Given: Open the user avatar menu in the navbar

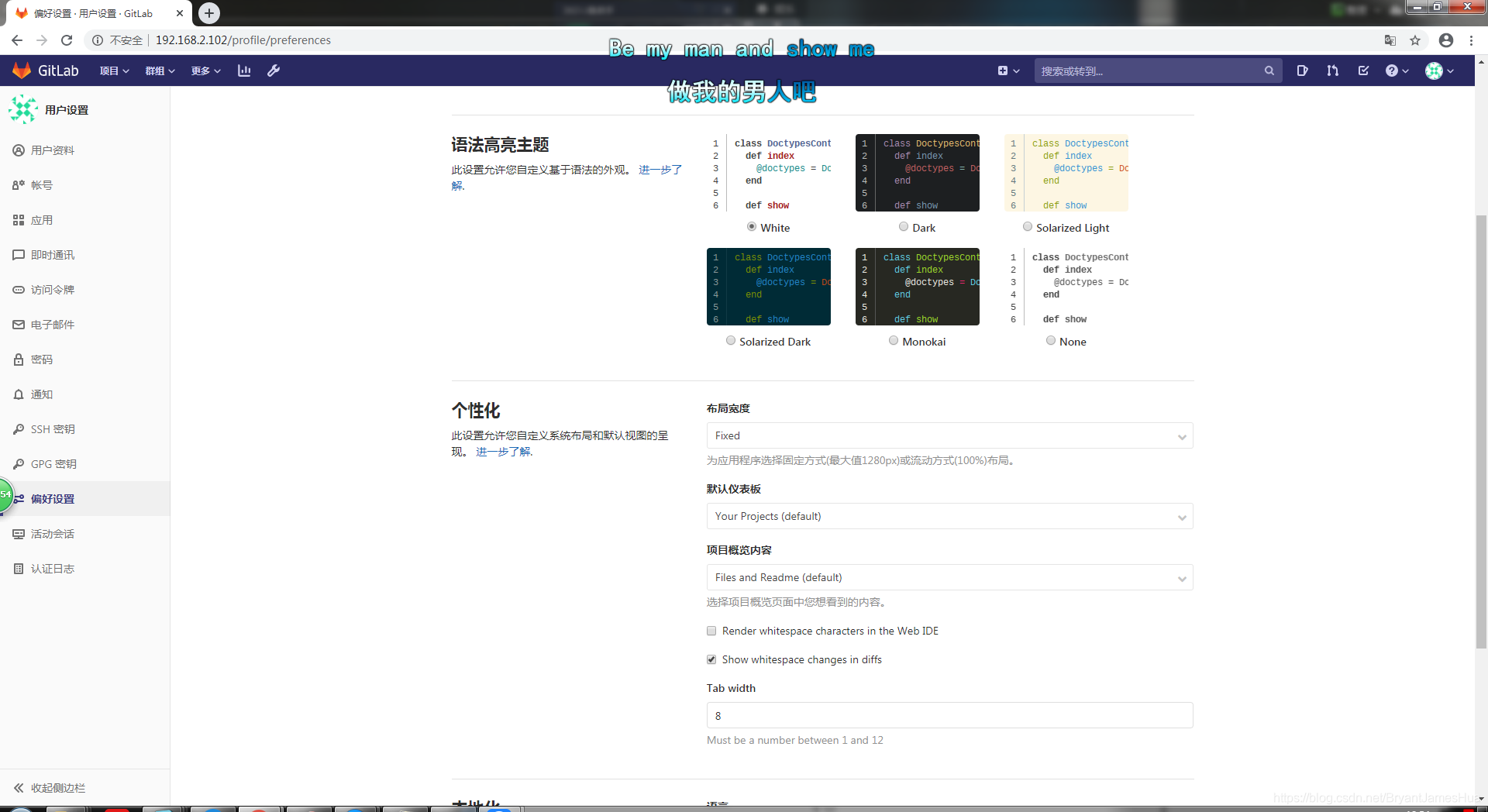Looking at the screenshot, I should pos(1439,71).
